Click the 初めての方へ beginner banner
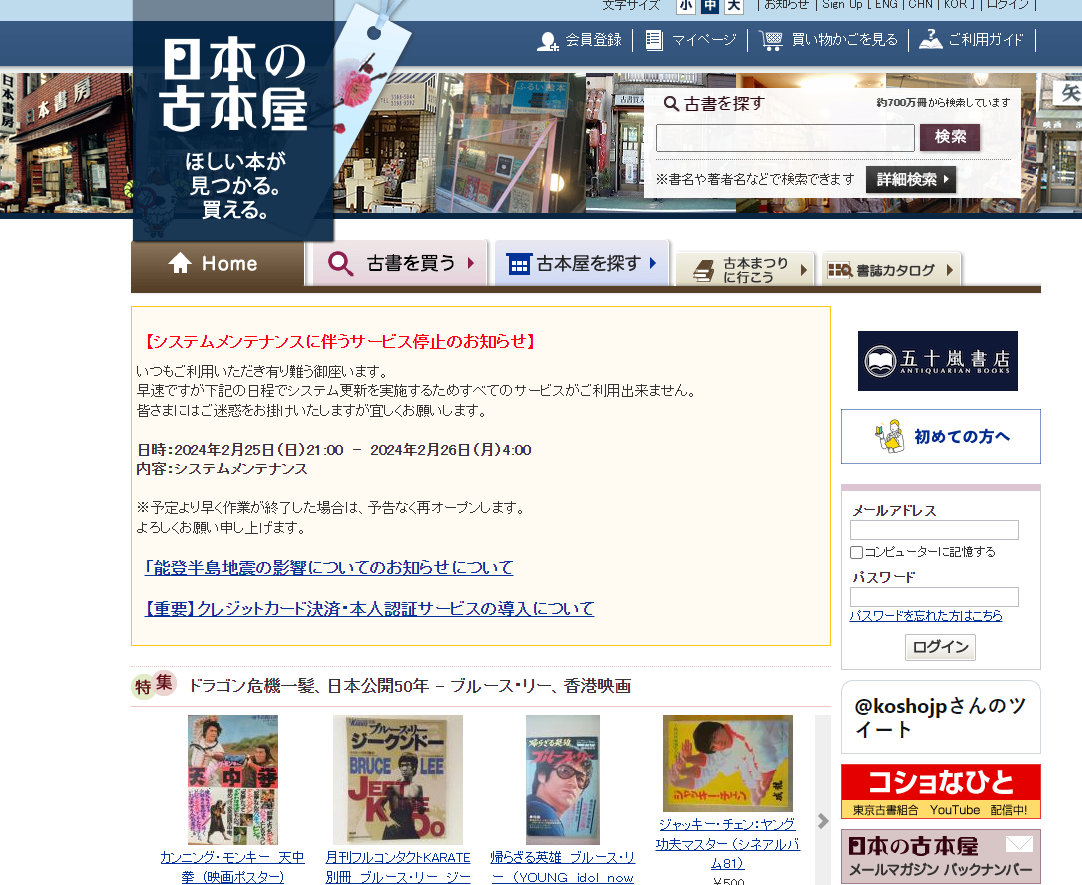The width and height of the screenshot is (1082, 885). 940,437
